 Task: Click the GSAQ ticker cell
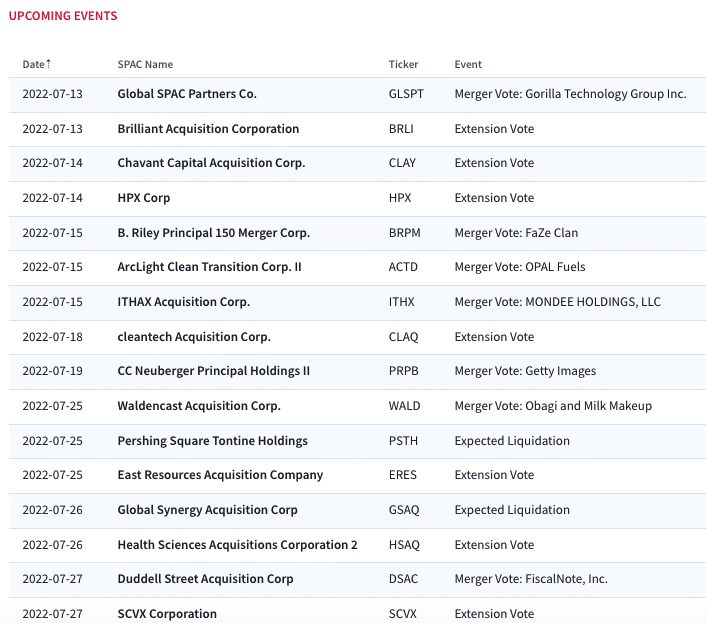404,510
